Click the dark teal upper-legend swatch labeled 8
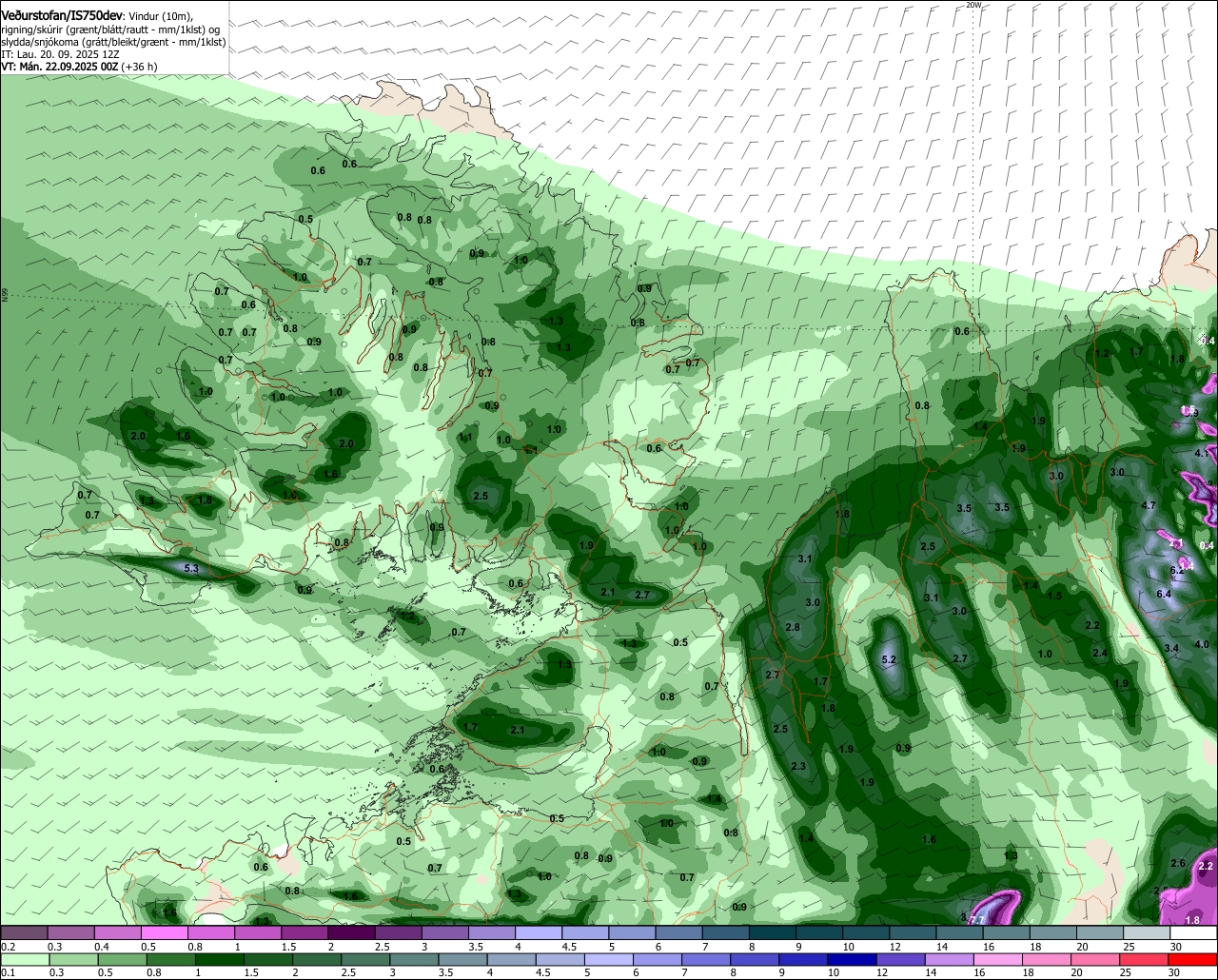1218x980 pixels. pyautogui.click(x=772, y=933)
